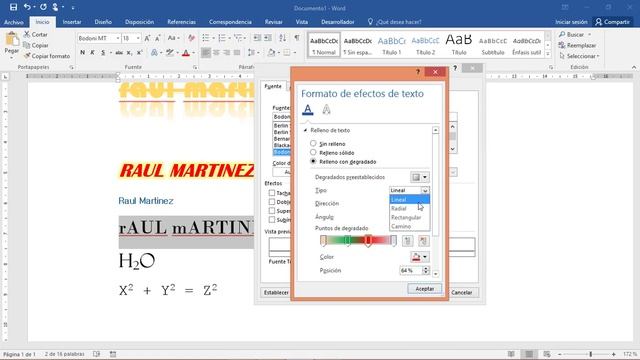The image size is (640, 360).
Task: Click Aceptar in text effects dialog
Action: (424, 289)
